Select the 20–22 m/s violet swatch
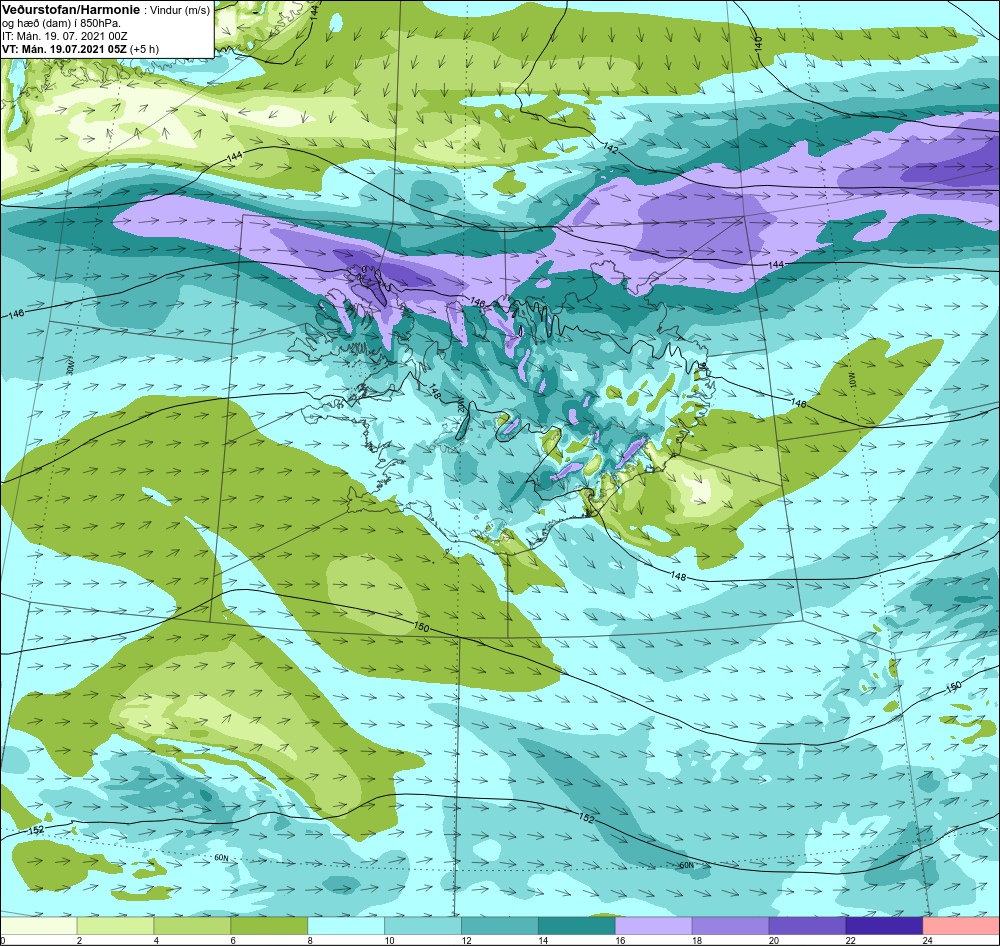1000x946 pixels. click(x=807, y=925)
